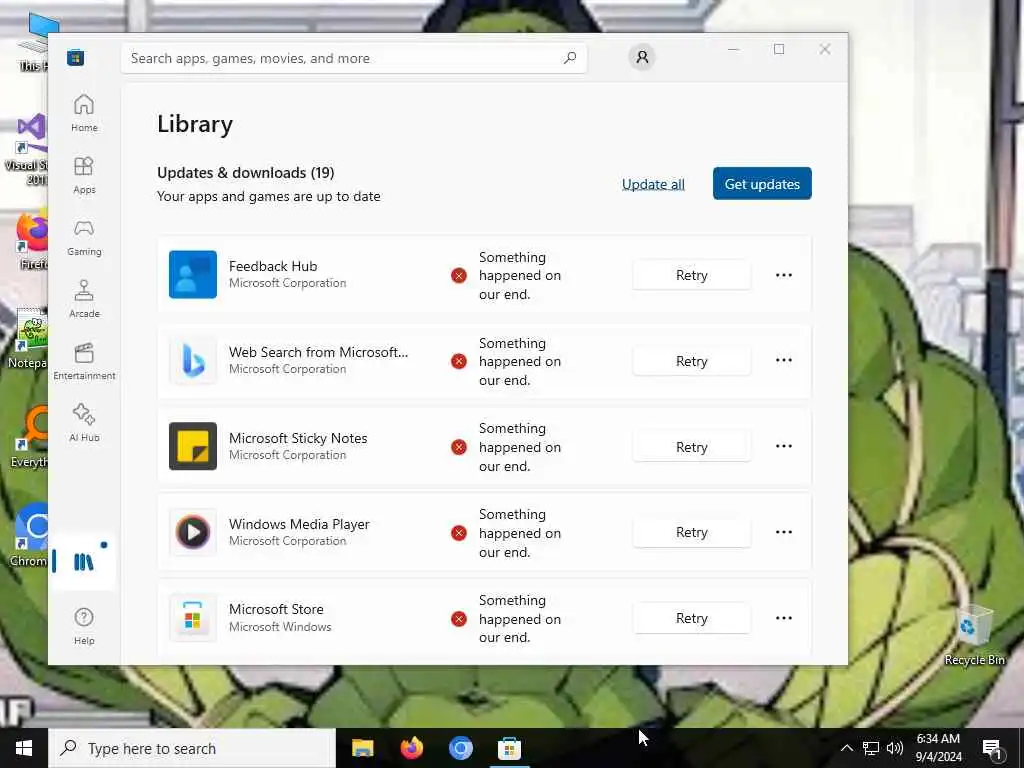Screen dimensions: 1024x768
Task: Minimize the Microsoft Store window
Action: point(733,50)
